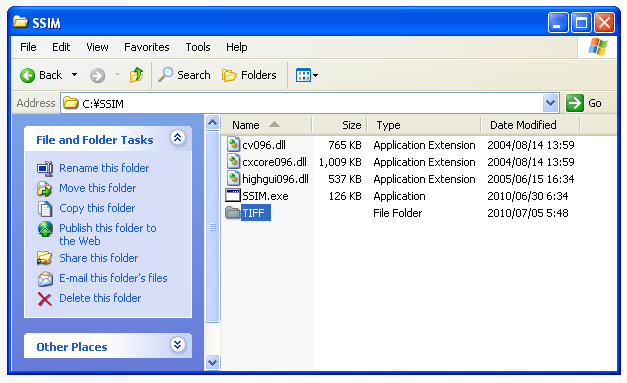Screen dimensions: 627x383
Task: Click the 2010/07/05 5:48 date cell
Action: click(x=528, y=213)
